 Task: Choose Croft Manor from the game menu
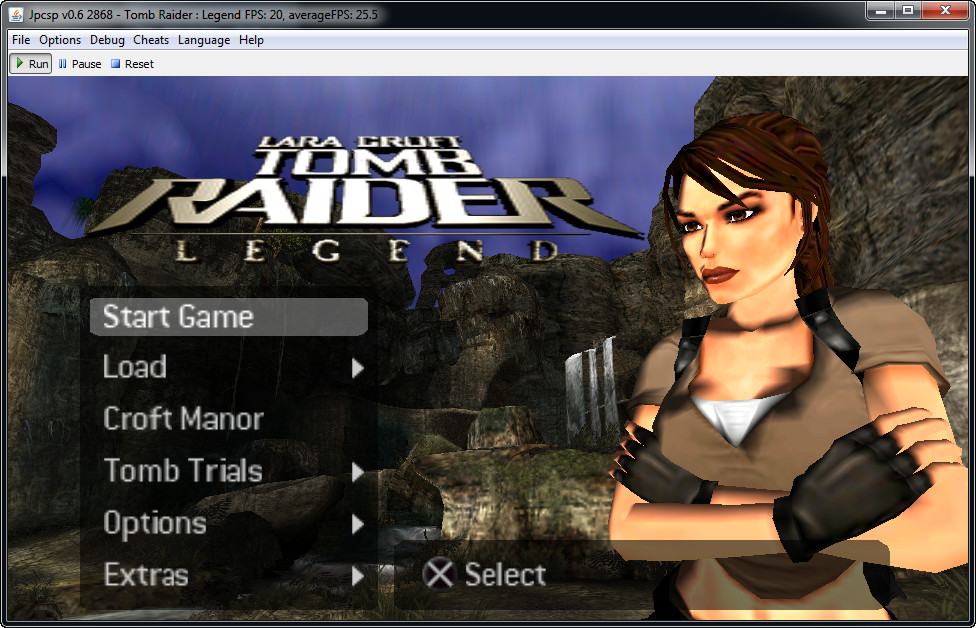tap(183, 419)
